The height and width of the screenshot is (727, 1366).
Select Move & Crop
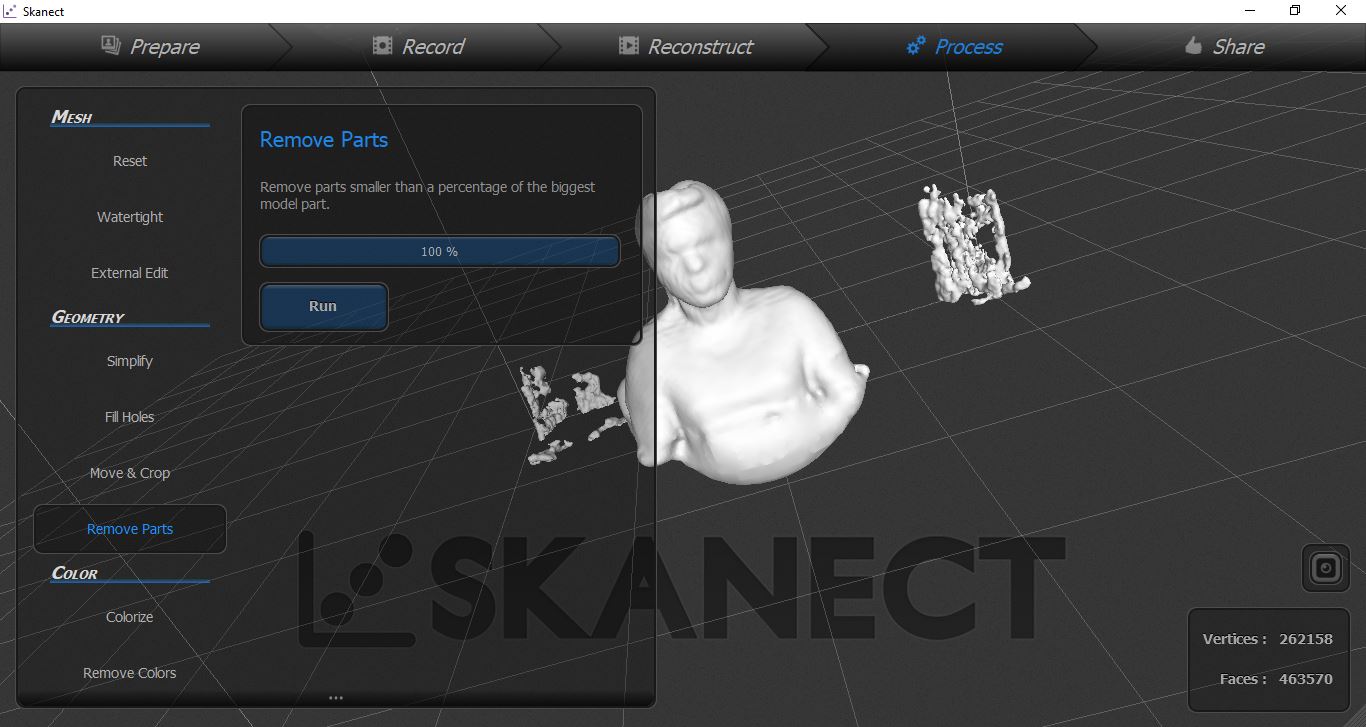coord(130,473)
